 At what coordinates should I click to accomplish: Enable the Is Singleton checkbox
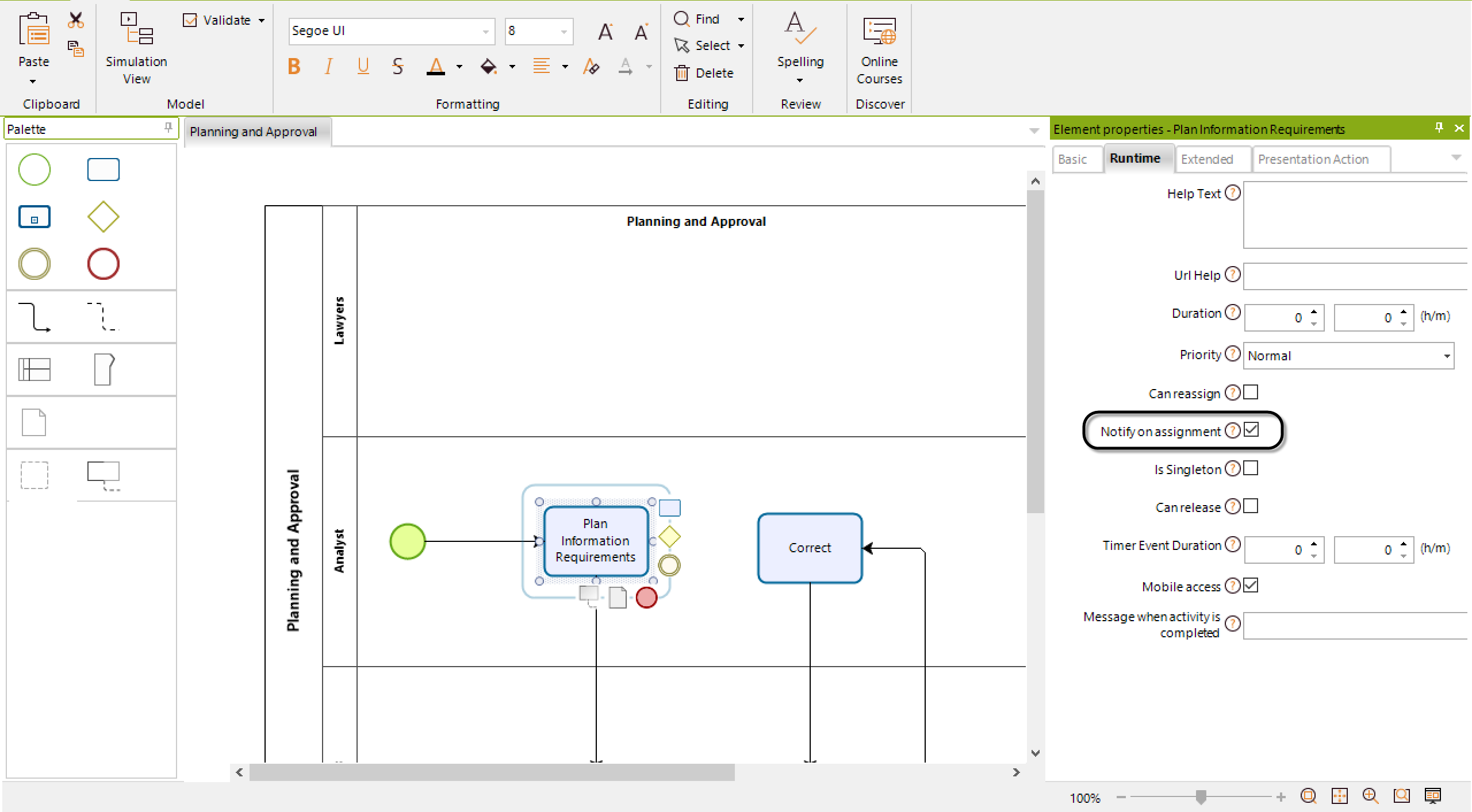[x=1251, y=468]
